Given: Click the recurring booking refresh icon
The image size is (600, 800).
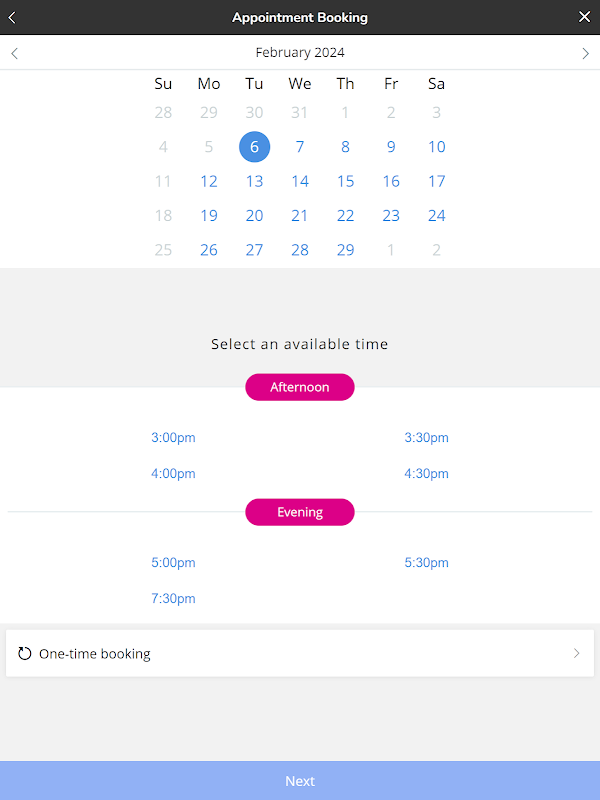Looking at the screenshot, I should (x=25, y=654).
